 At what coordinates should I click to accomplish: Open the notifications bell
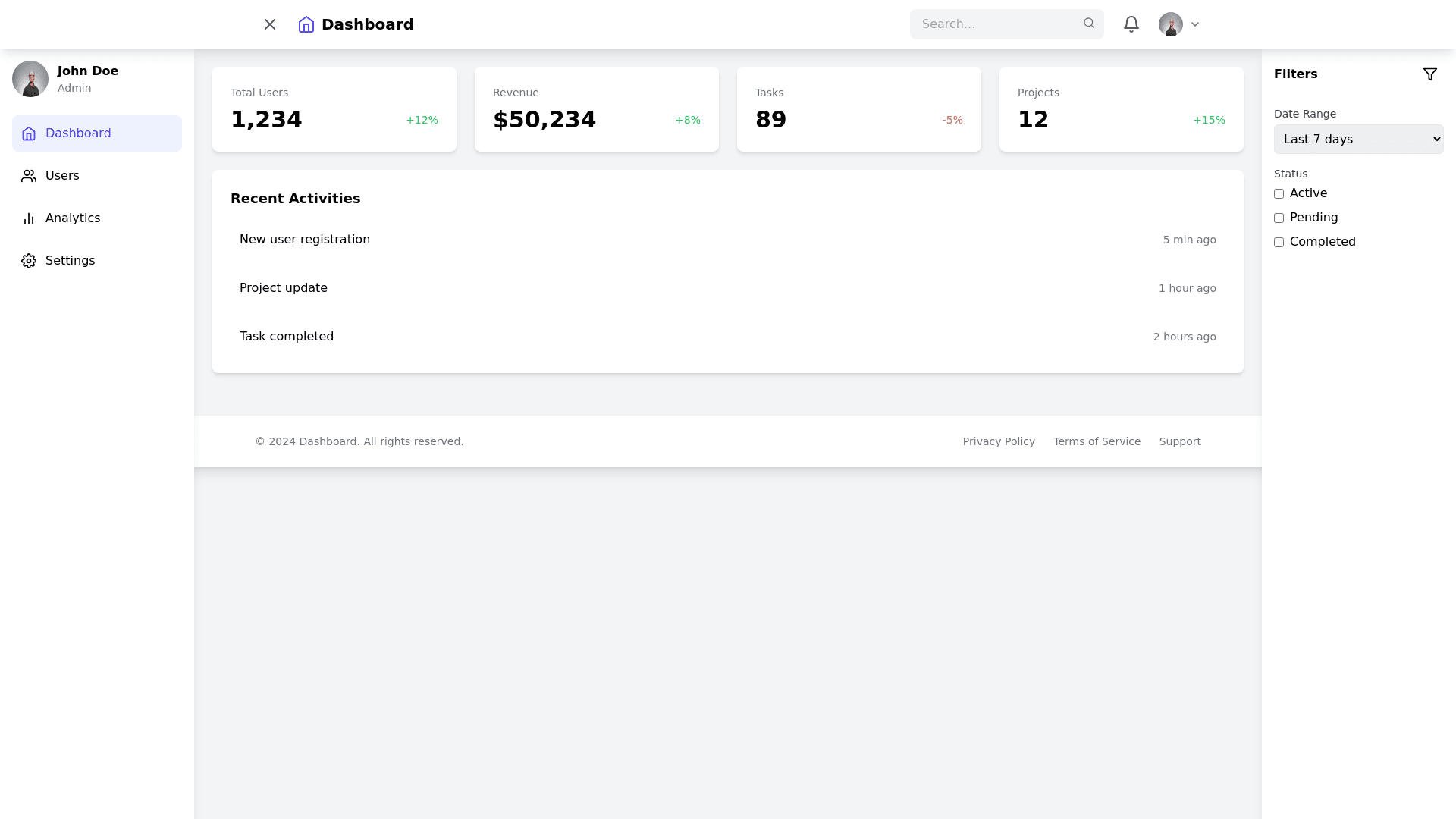1131,24
